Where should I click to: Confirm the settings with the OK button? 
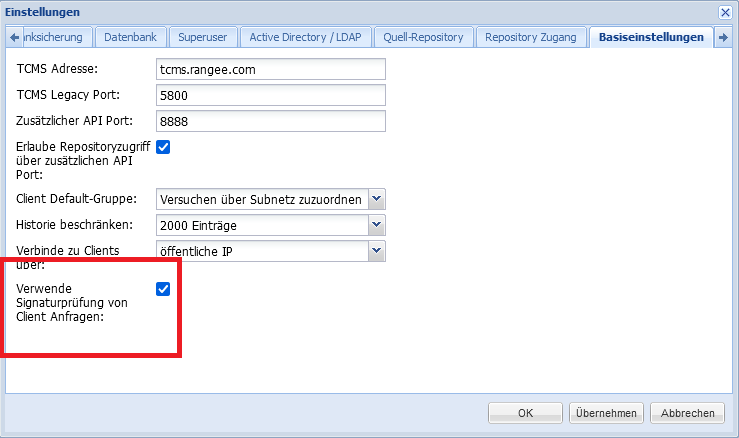pos(525,413)
